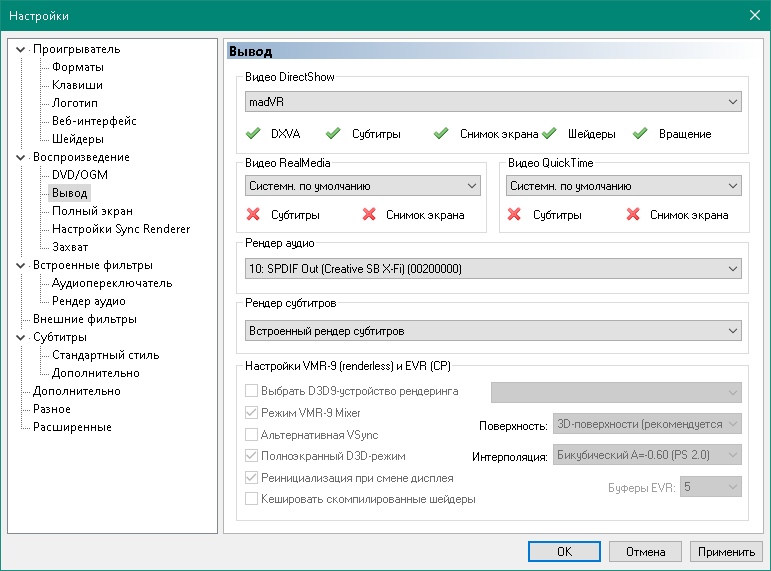Open Шейдеры page in the tree
771x571 pixels.
78,139
